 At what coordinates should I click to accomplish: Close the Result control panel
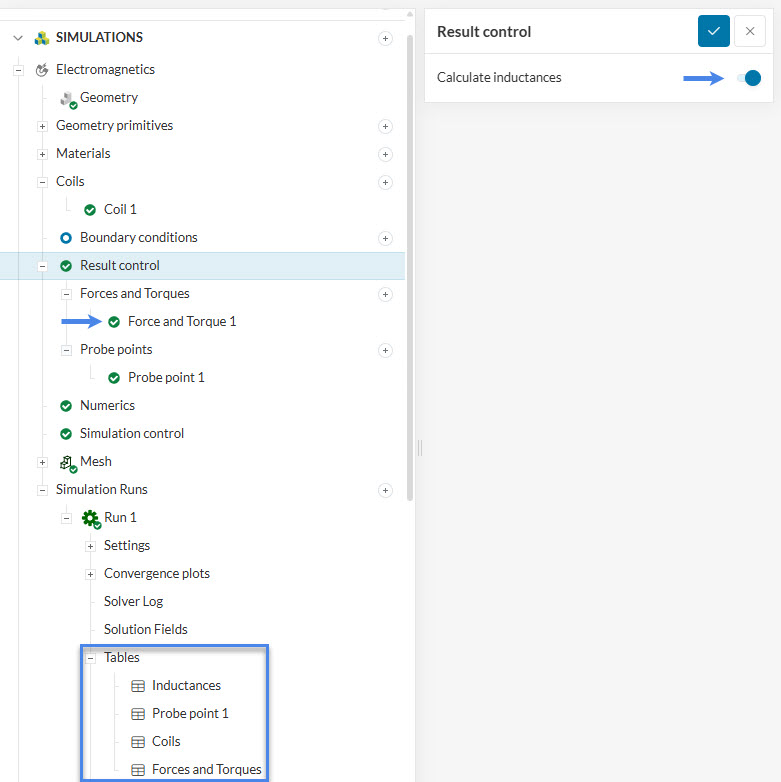coord(750,31)
